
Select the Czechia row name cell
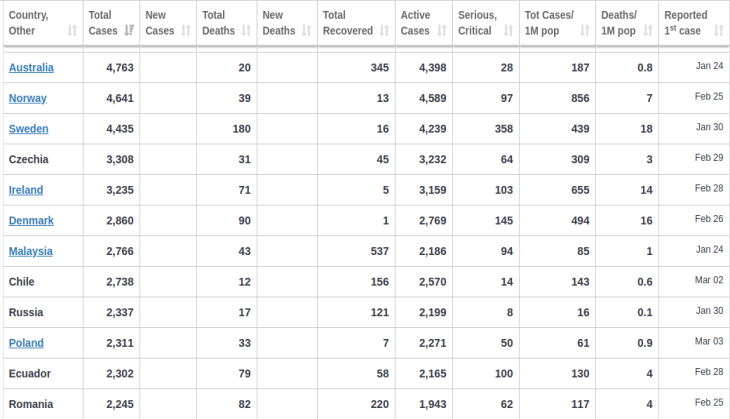click(x=43, y=159)
